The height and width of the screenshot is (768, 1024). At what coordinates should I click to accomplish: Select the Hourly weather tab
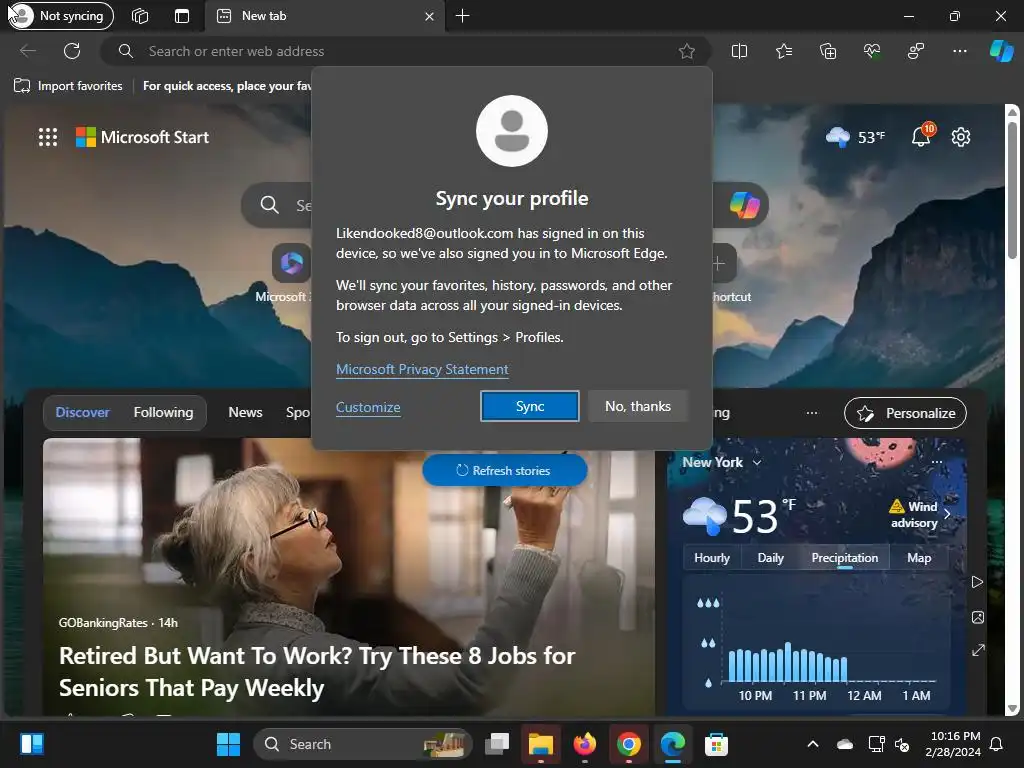pyautogui.click(x=712, y=558)
